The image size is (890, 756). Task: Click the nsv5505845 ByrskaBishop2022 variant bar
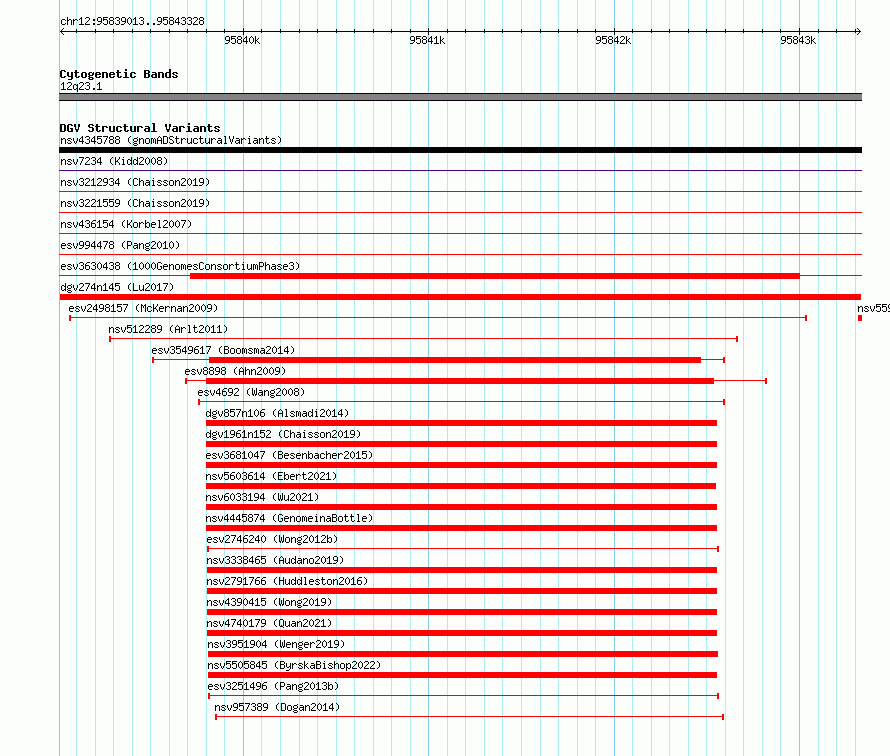(x=462, y=675)
